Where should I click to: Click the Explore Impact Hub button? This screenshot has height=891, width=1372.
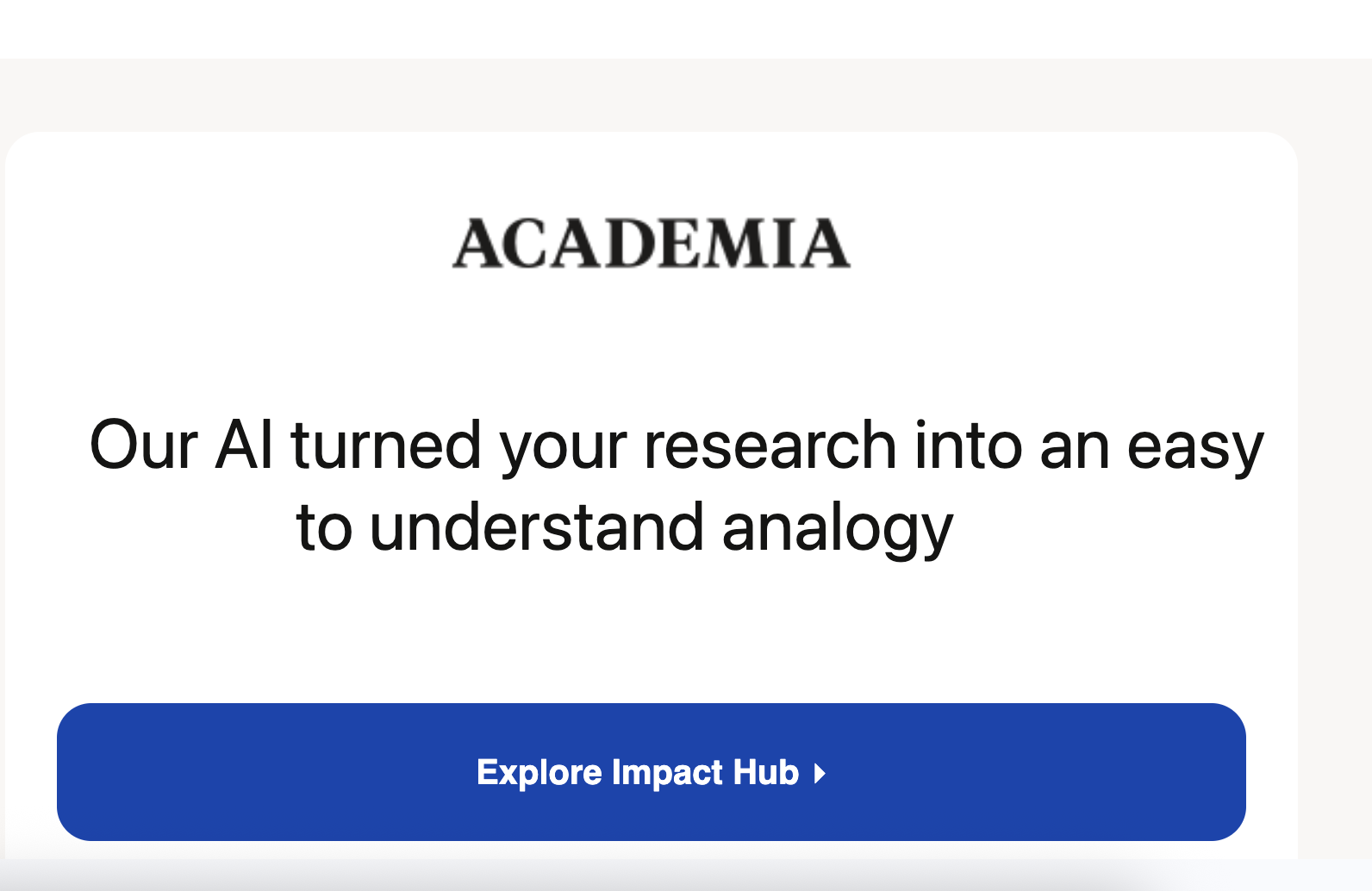651,771
